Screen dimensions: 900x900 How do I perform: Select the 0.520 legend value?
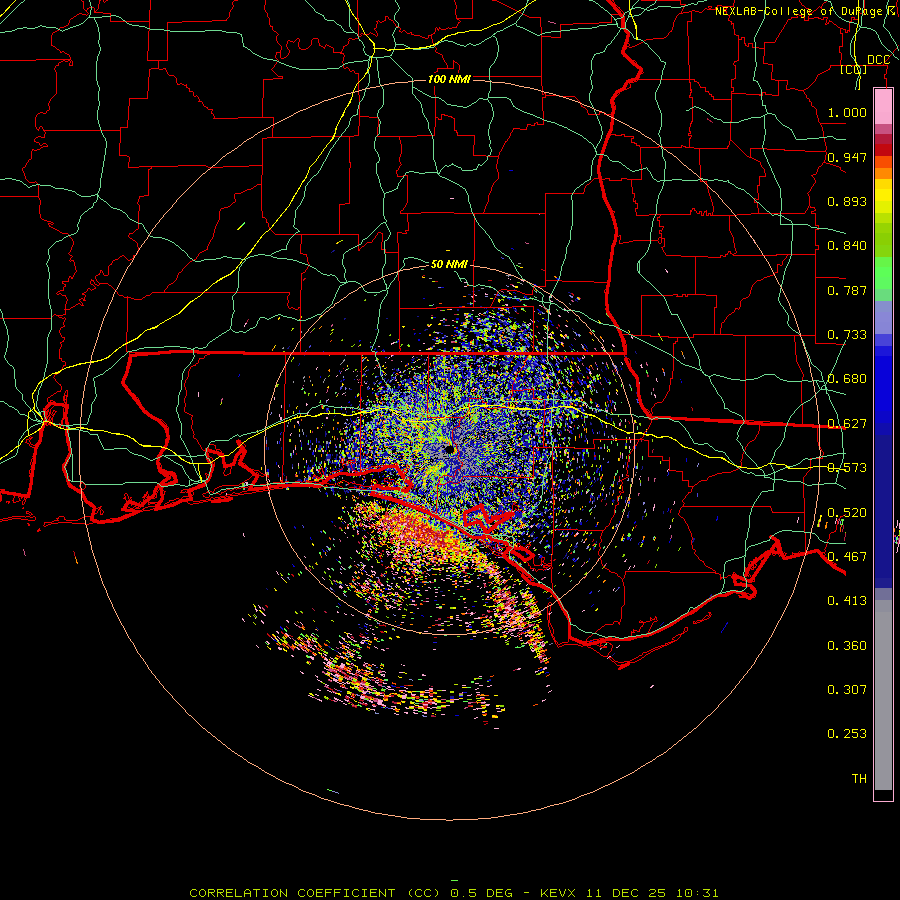[x=847, y=513]
